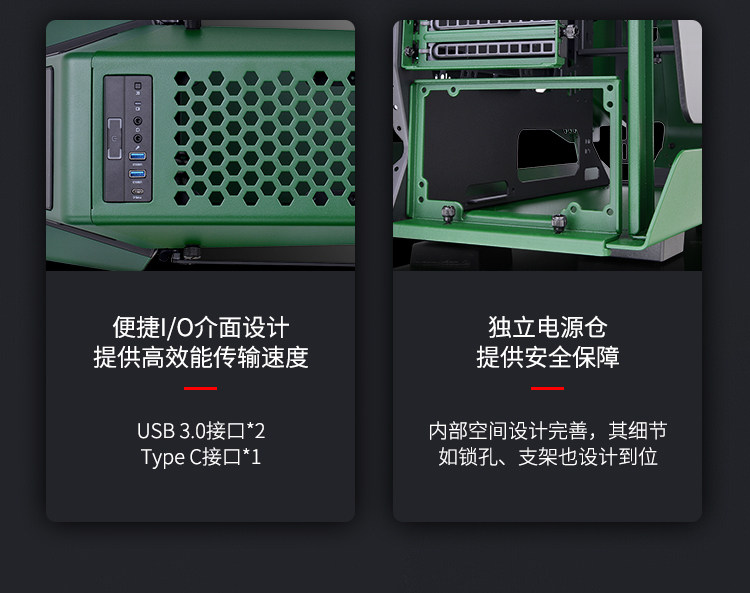The height and width of the screenshot is (593, 750).
Task: Click the Type C接口*1 text
Action: [201, 457]
